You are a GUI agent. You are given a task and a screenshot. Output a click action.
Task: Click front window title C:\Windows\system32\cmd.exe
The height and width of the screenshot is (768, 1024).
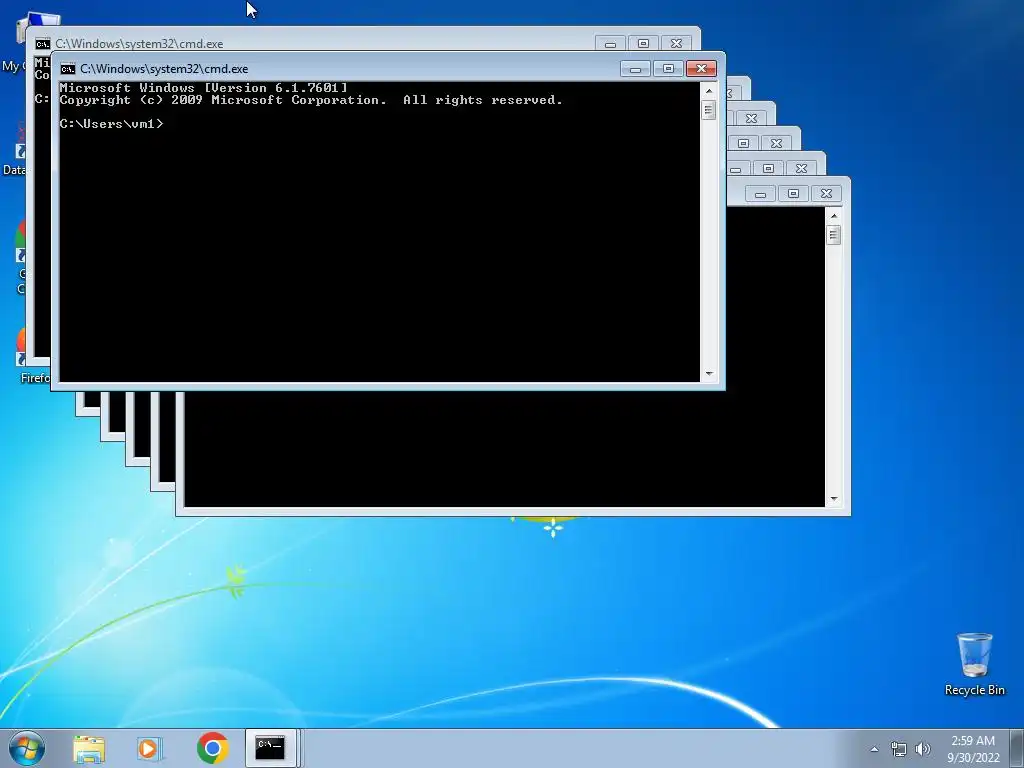coord(164,69)
